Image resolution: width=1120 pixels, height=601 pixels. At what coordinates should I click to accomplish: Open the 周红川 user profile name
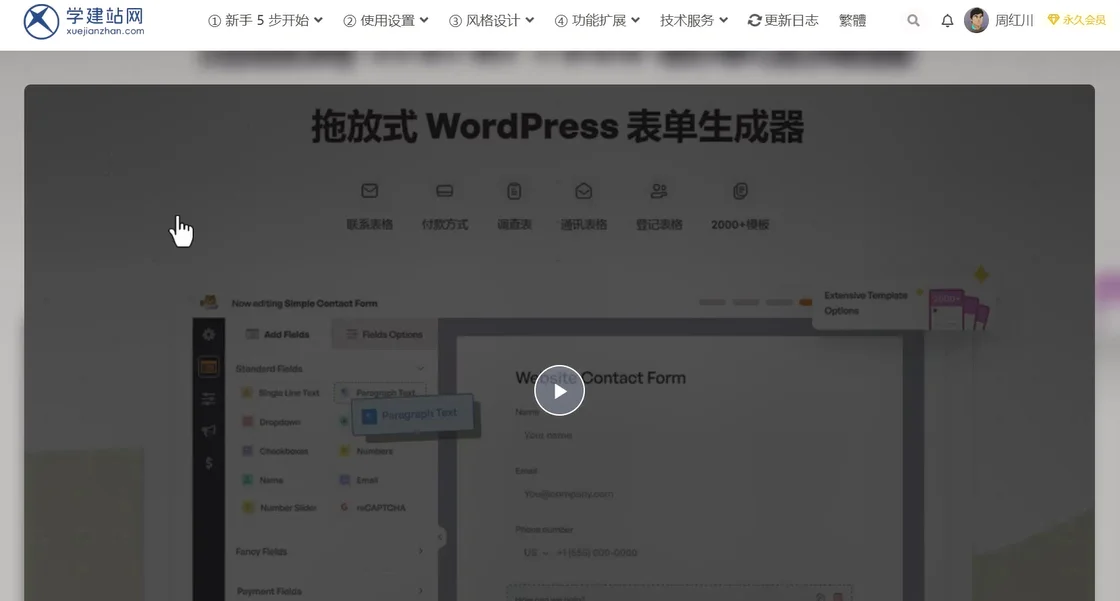[1014, 21]
